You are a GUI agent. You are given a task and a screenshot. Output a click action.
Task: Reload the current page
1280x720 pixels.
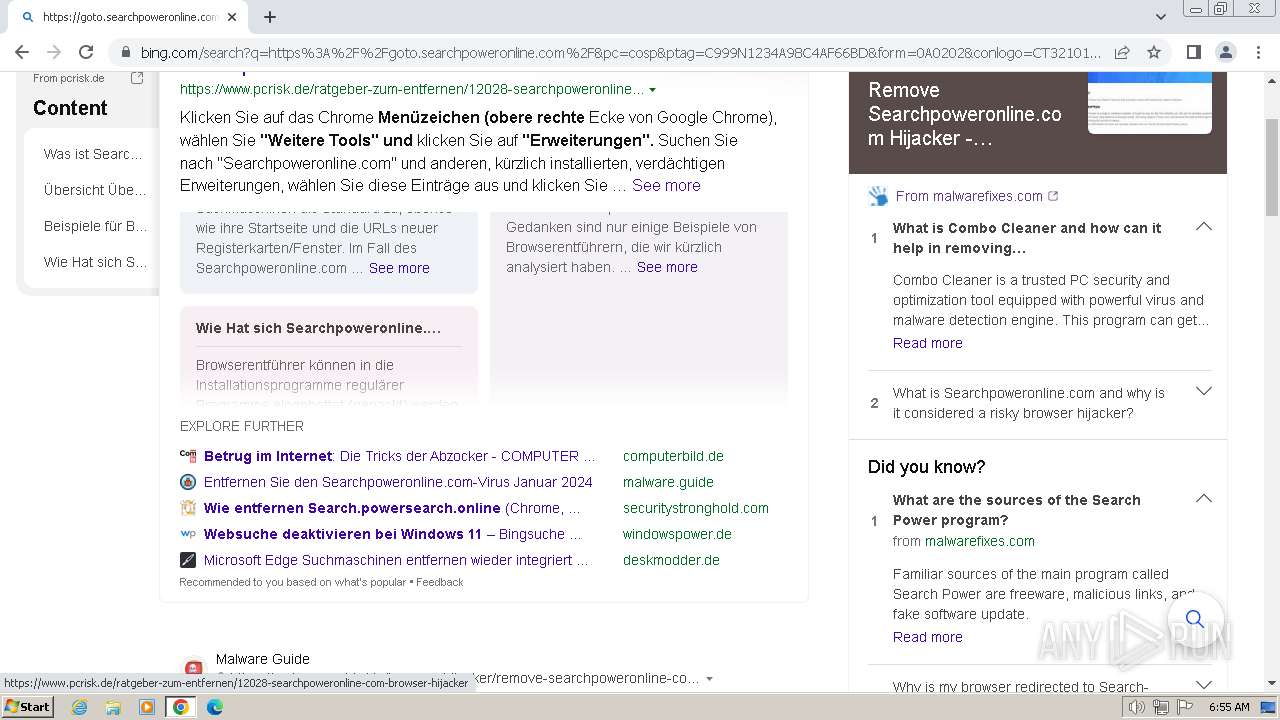tap(86, 52)
